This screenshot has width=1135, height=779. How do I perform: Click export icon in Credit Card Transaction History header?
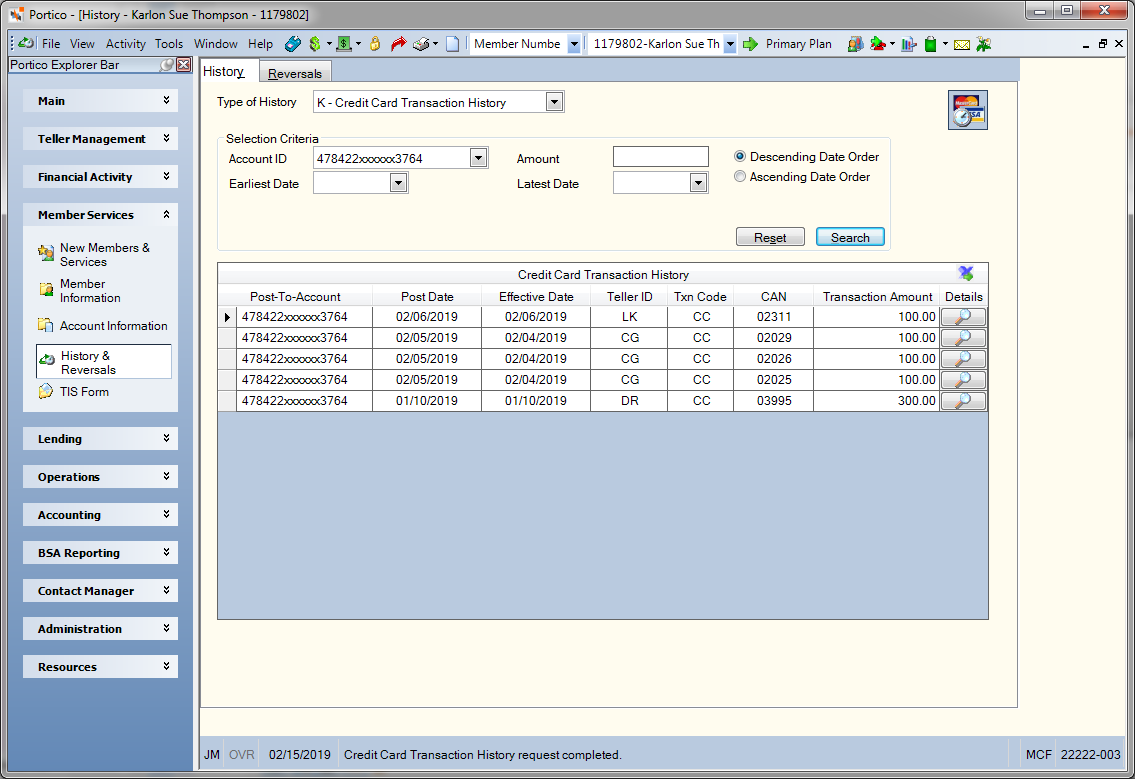tap(966, 274)
